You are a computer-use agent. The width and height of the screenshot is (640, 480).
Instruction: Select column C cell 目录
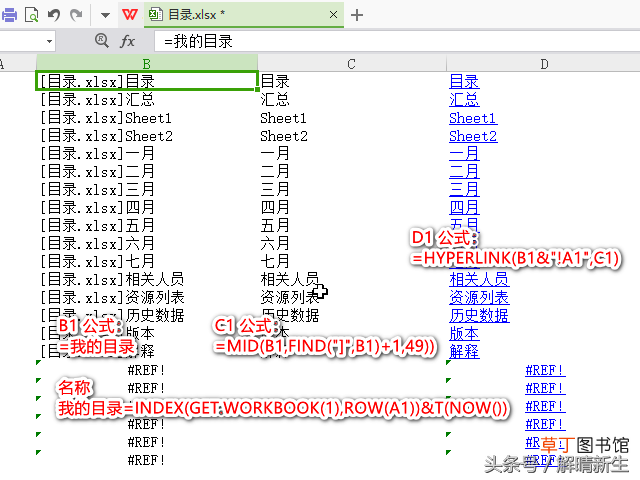352,81
